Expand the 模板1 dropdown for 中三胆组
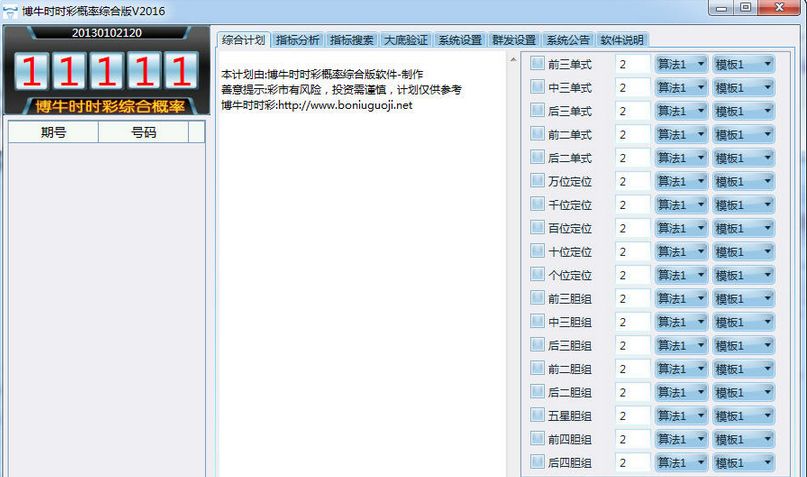Screen dimensions: 807x477 (744, 322)
